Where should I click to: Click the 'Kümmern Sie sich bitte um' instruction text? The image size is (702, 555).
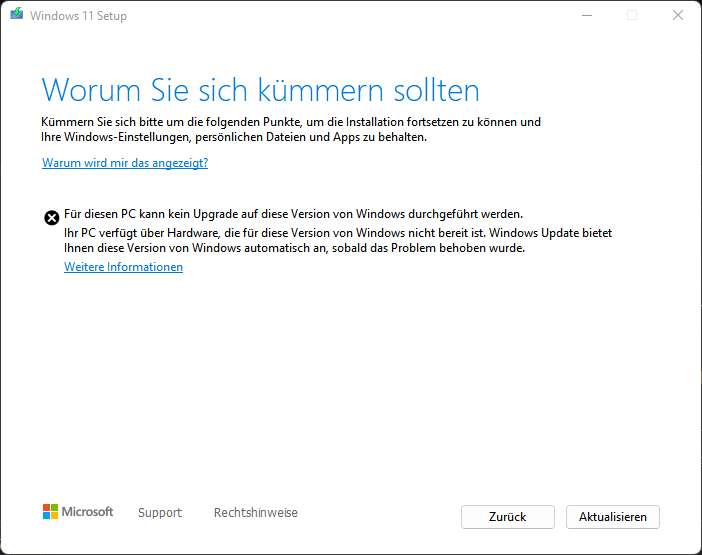pos(291,129)
